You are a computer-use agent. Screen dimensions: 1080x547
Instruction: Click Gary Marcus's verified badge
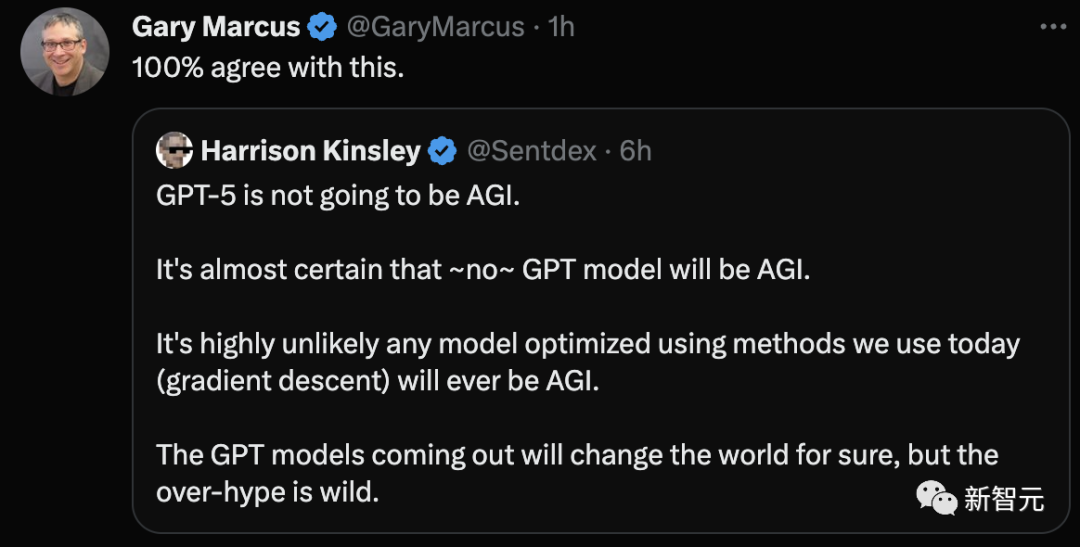click(x=322, y=28)
